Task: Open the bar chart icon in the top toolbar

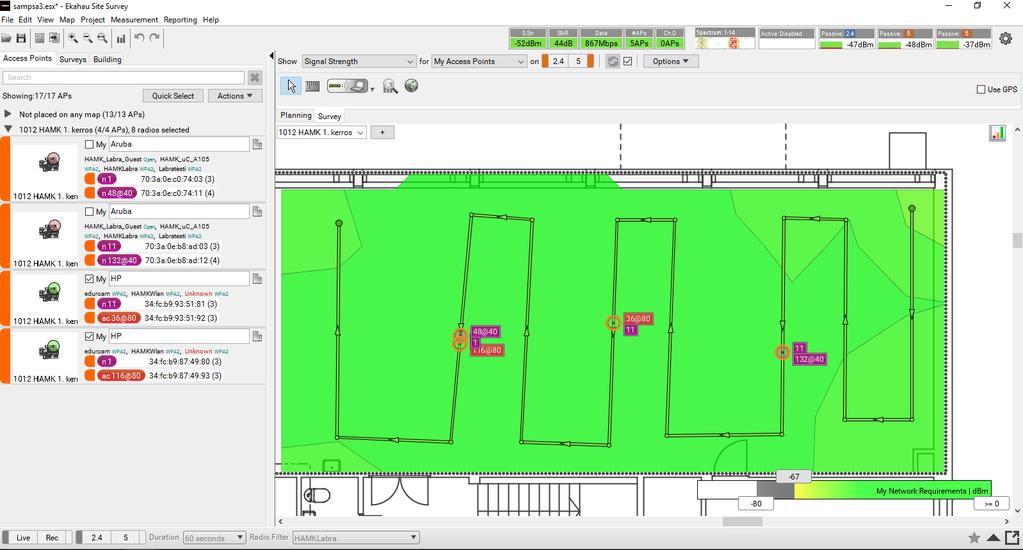Action: [x=121, y=38]
